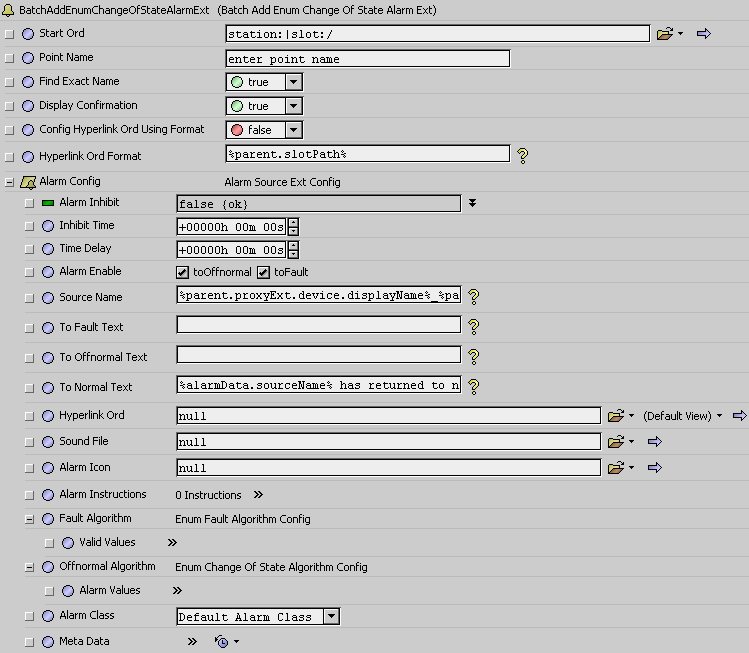Toggle the toOffnormal checkbox

(182, 272)
